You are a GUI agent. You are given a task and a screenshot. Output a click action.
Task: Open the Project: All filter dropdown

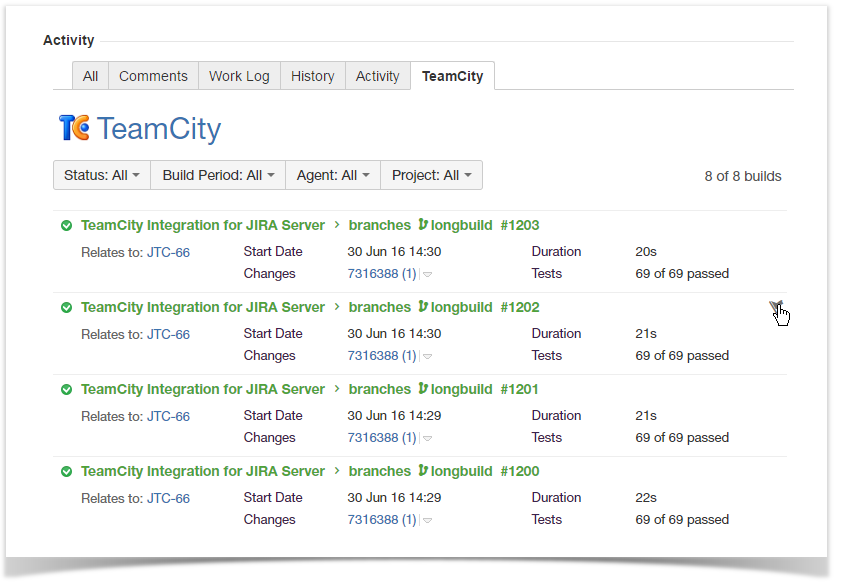click(x=431, y=175)
